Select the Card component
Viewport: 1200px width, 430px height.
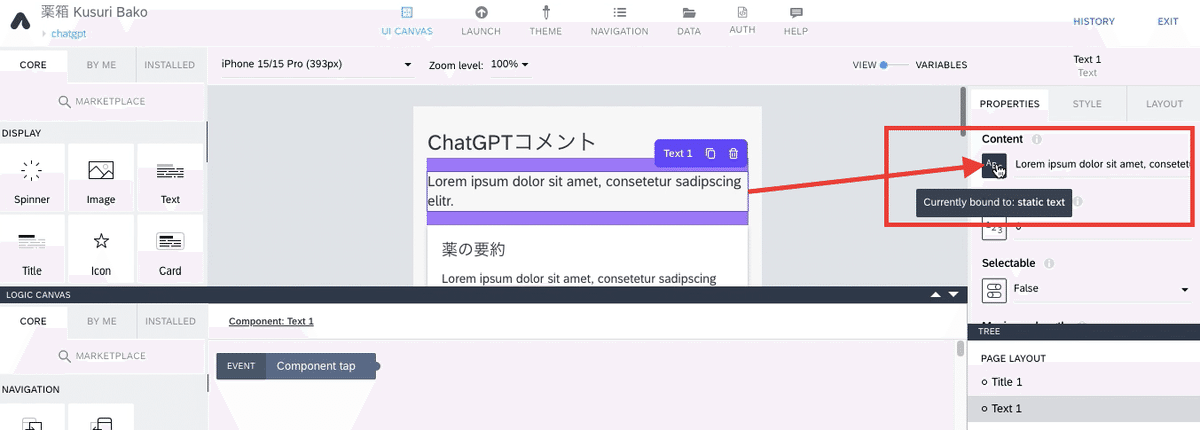[170, 250]
